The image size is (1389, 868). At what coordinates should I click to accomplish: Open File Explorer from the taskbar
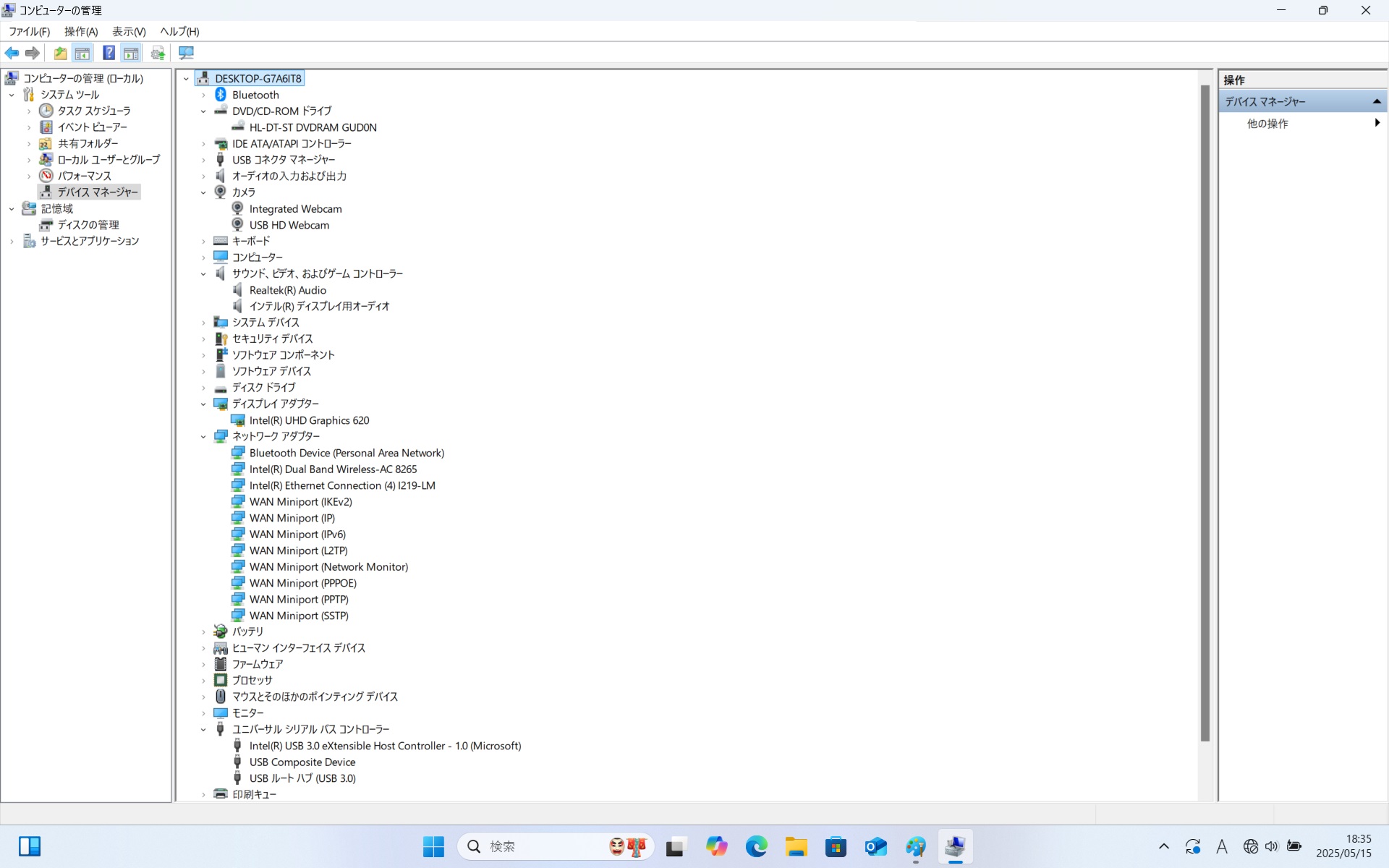pos(797,846)
